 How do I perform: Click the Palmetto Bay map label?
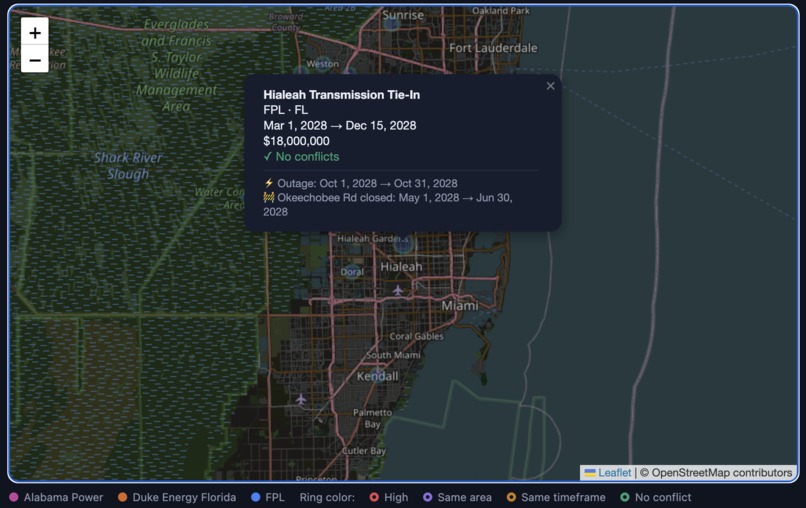click(373, 418)
